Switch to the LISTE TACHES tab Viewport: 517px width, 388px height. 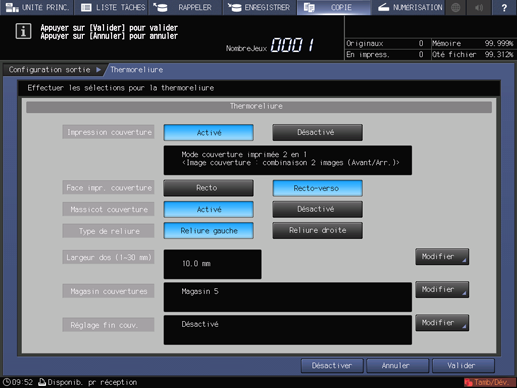(x=111, y=7)
